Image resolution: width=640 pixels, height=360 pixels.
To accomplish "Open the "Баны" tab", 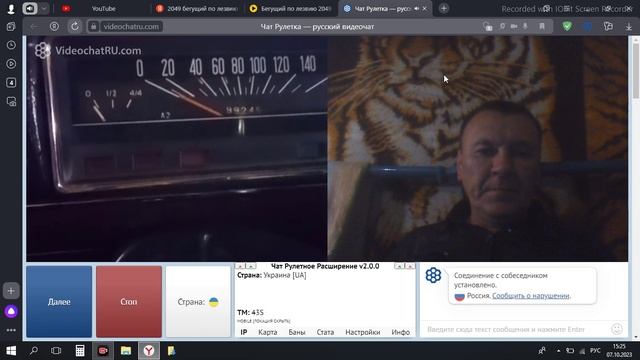I will pyautogui.click(x=297, y=332).
